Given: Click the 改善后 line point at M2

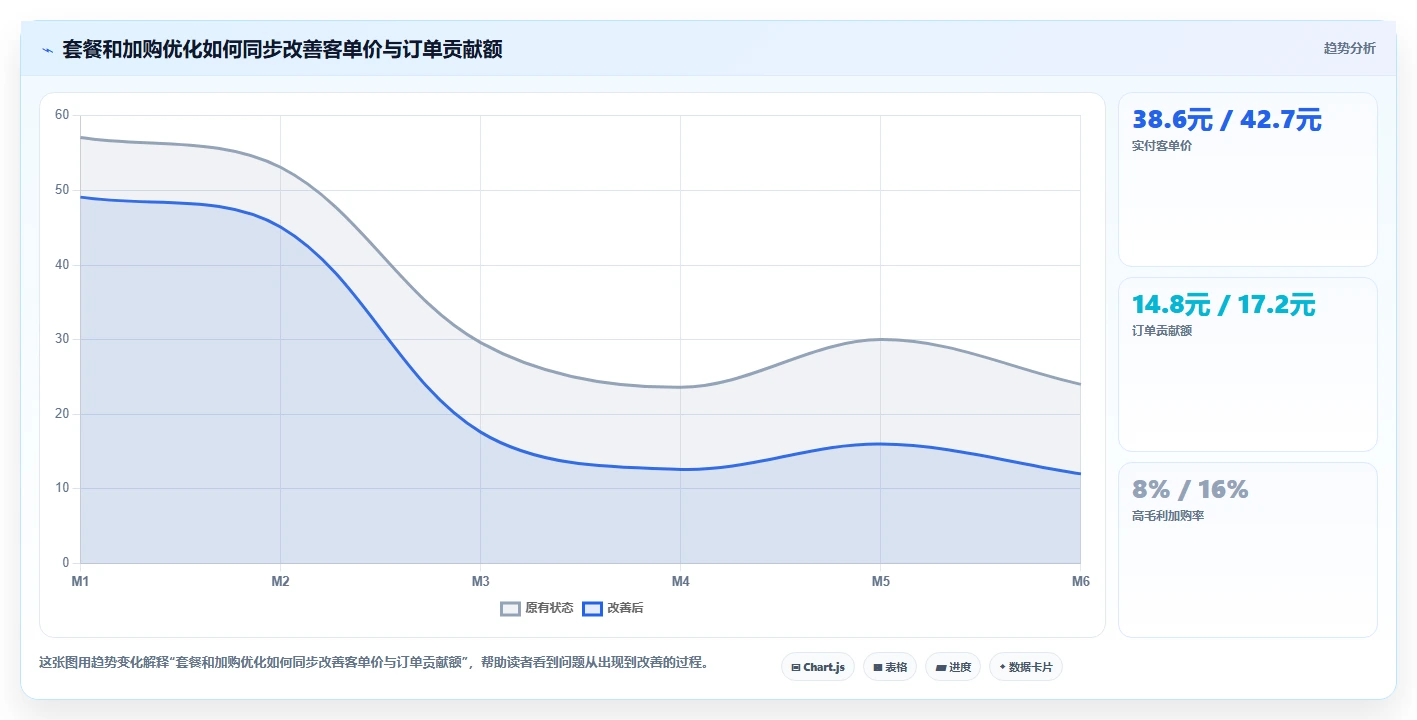Looking at the screenshot, I should [280, 227].
